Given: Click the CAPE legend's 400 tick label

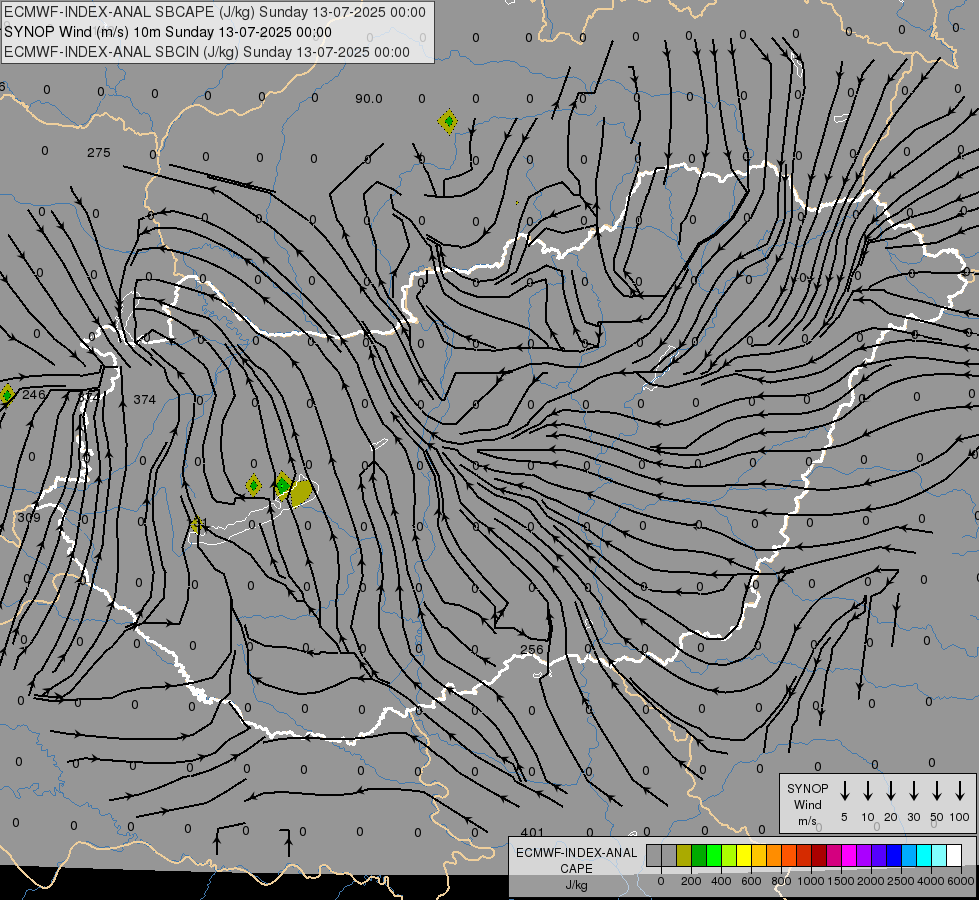Looking at the screenshot, I should click(x=721, y=881).
